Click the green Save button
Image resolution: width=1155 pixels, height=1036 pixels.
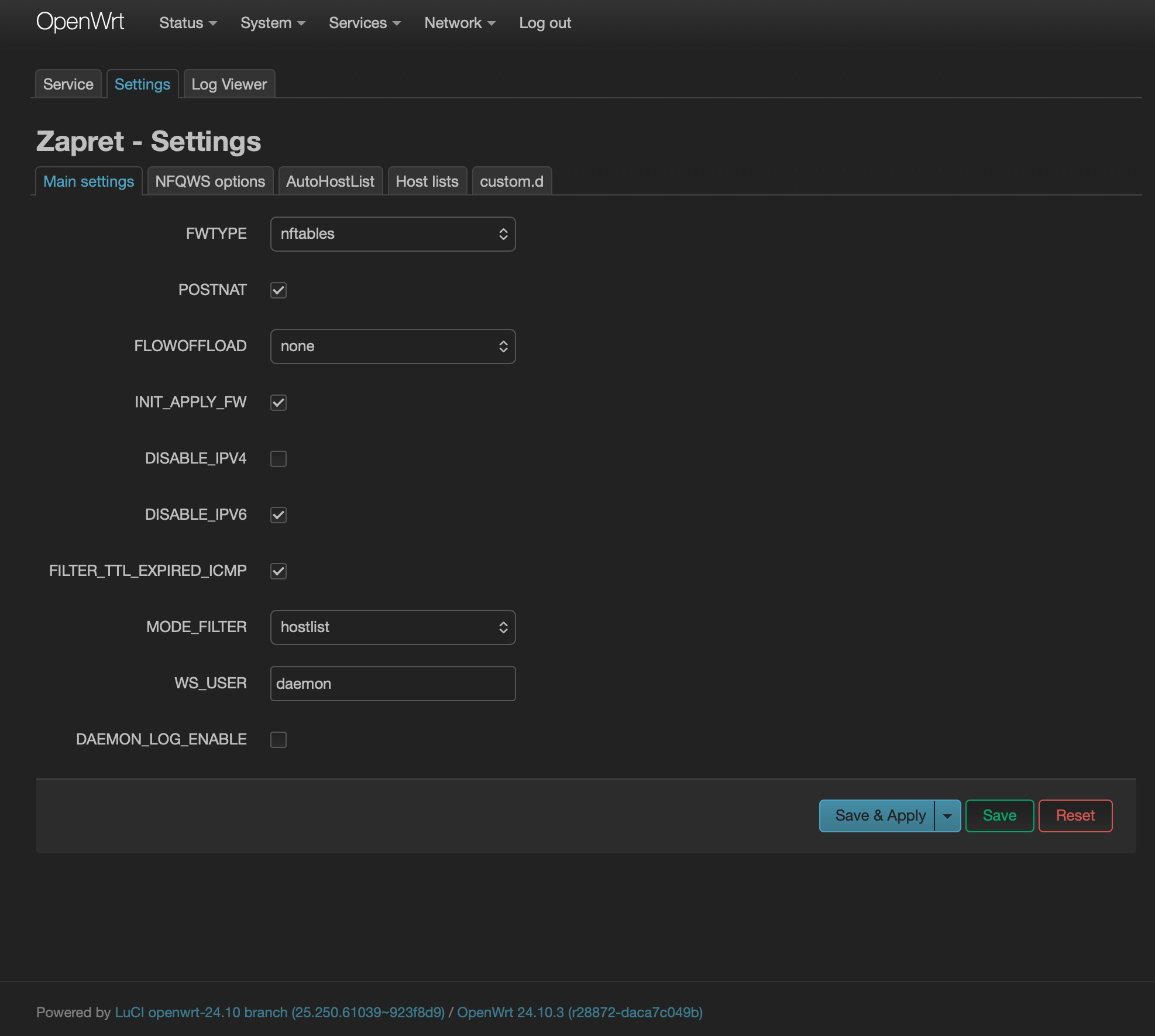pyautogui.click(x=999, y=815)
